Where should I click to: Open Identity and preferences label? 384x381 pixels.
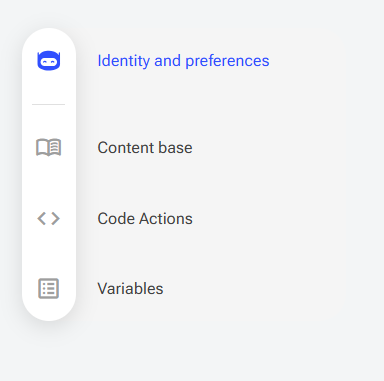[x=183, y=61]
